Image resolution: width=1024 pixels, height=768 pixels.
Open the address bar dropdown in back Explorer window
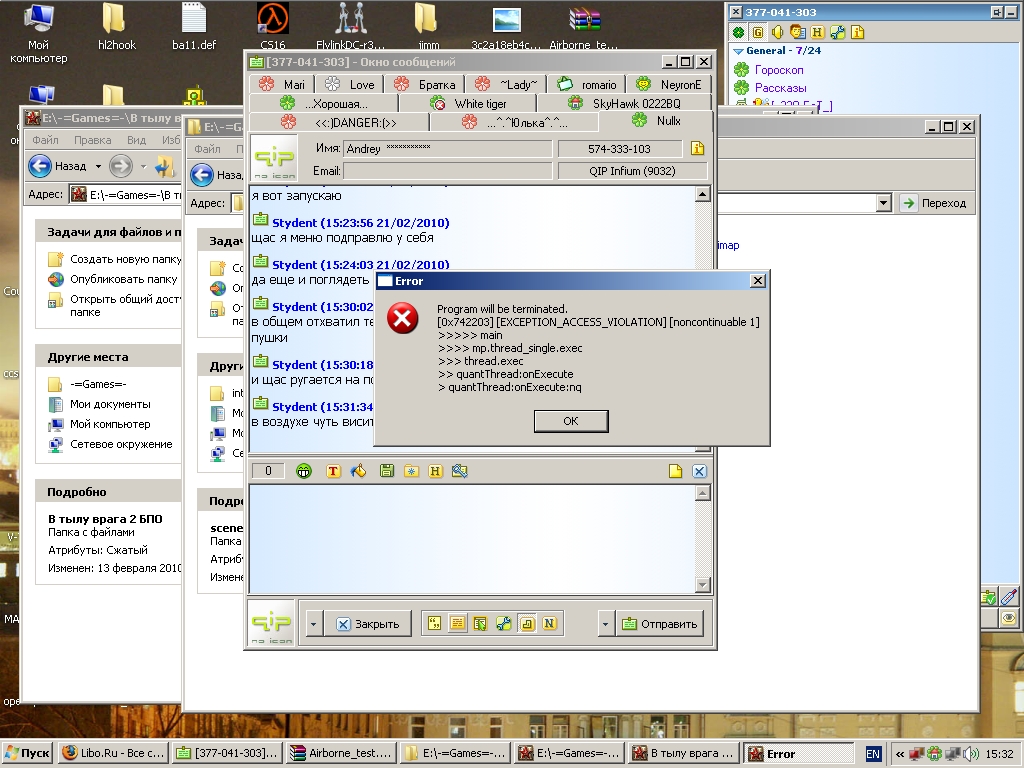884,203
